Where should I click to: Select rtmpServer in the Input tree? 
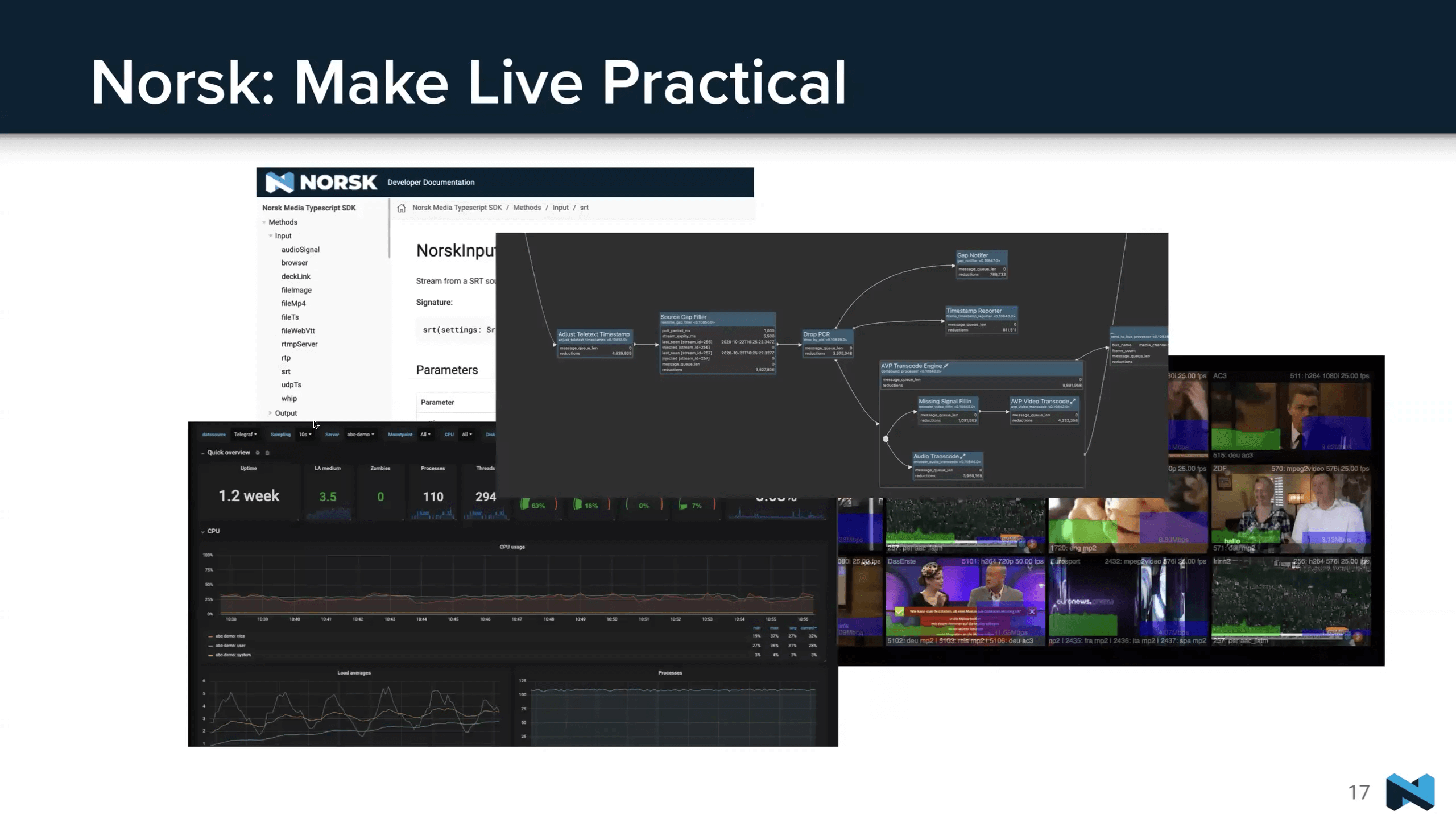[x=299, y=344]
